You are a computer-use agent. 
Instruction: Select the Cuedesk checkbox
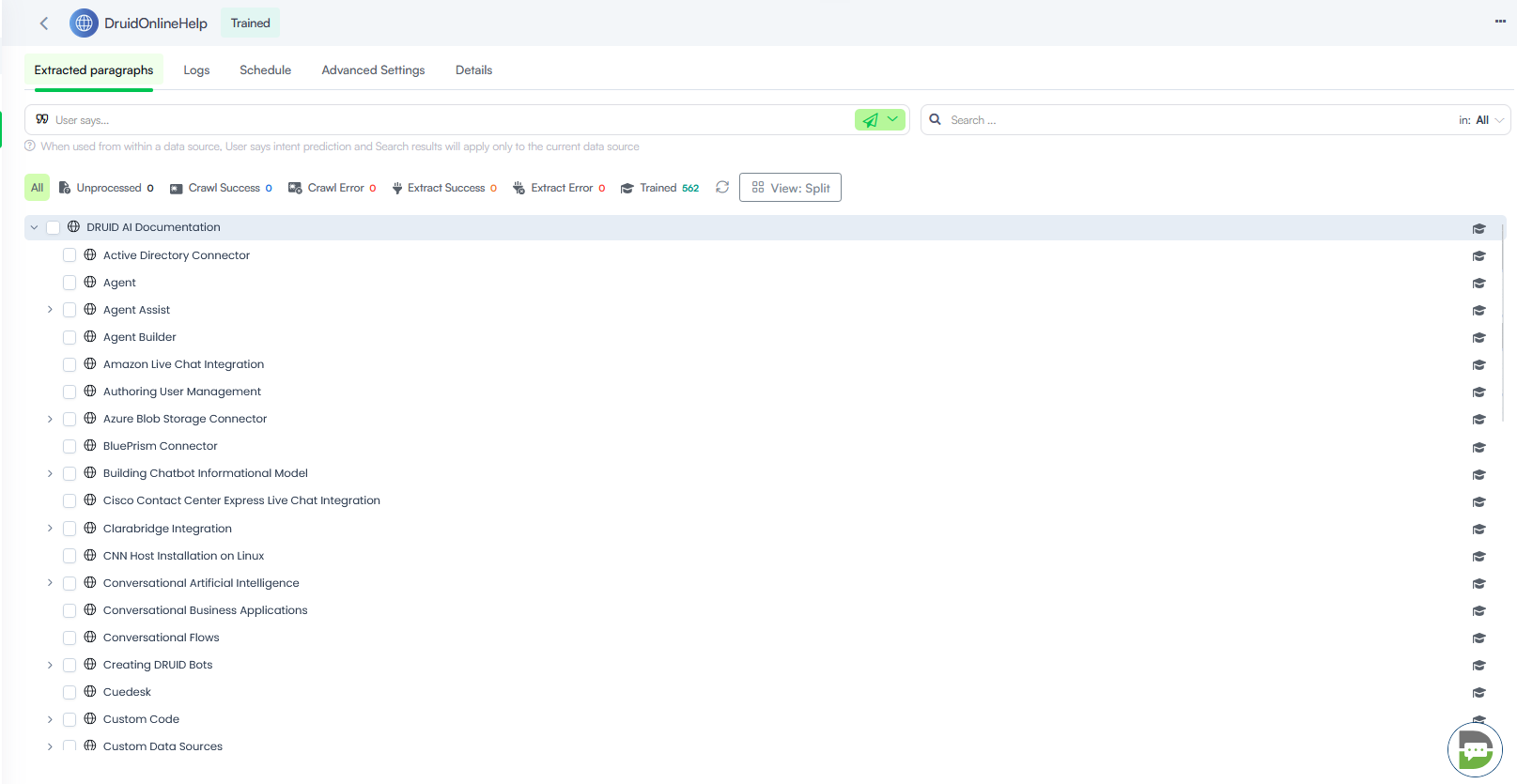click(70, 692)
